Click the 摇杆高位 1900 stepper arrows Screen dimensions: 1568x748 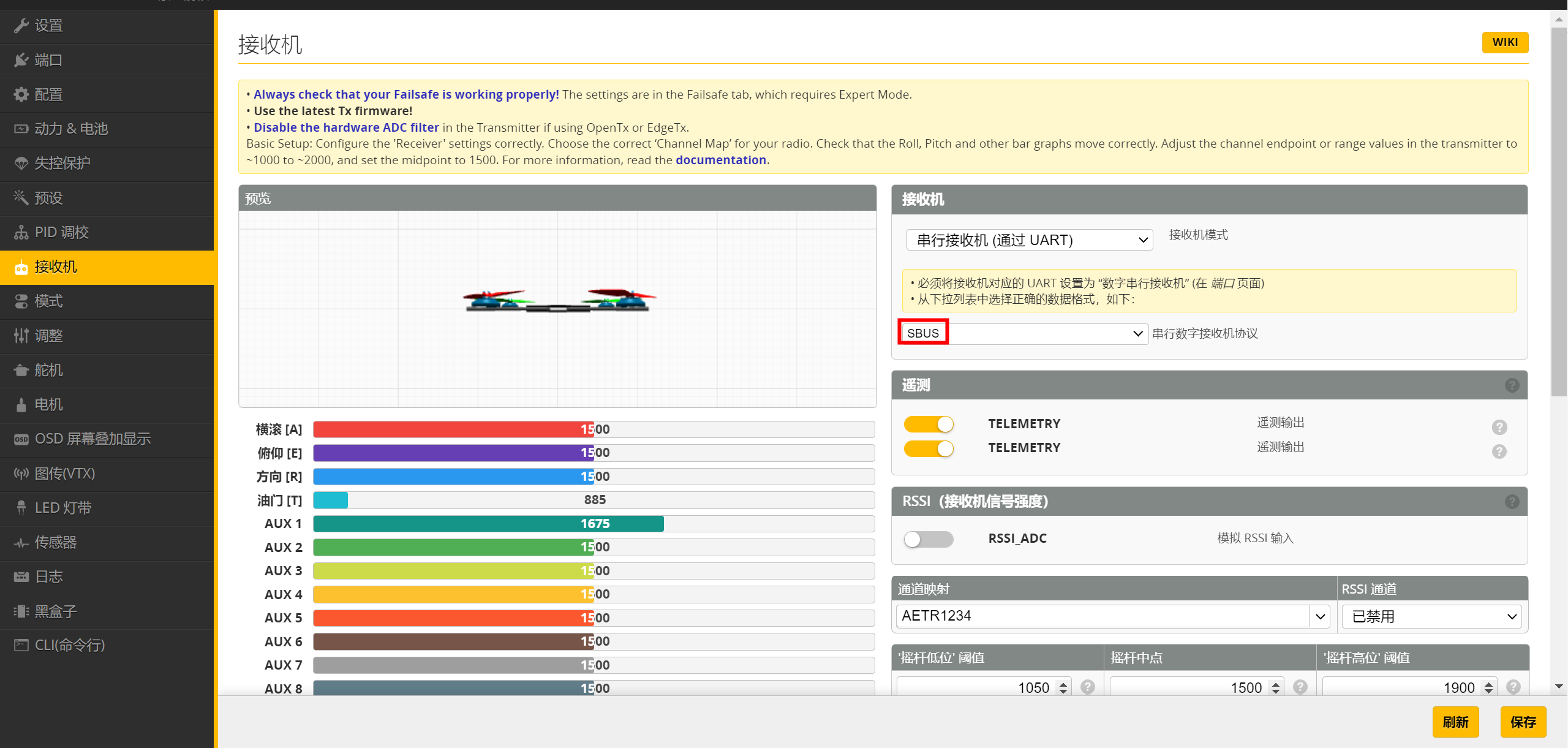click(x=1488, y=687)
